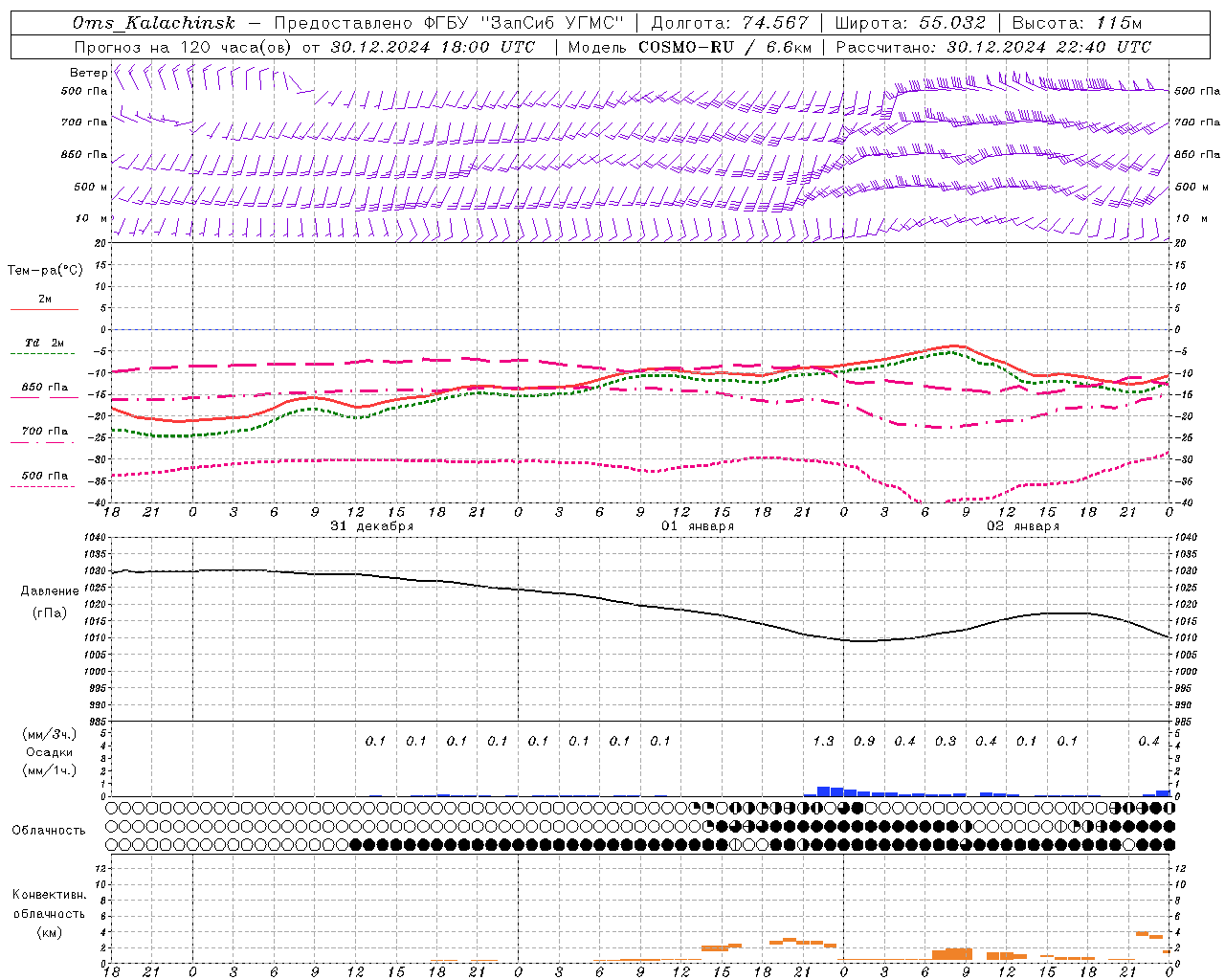Click the (км) unit under convective cloudiness
This screenshot has width=1225, height=980.
[x=49, y=932]
